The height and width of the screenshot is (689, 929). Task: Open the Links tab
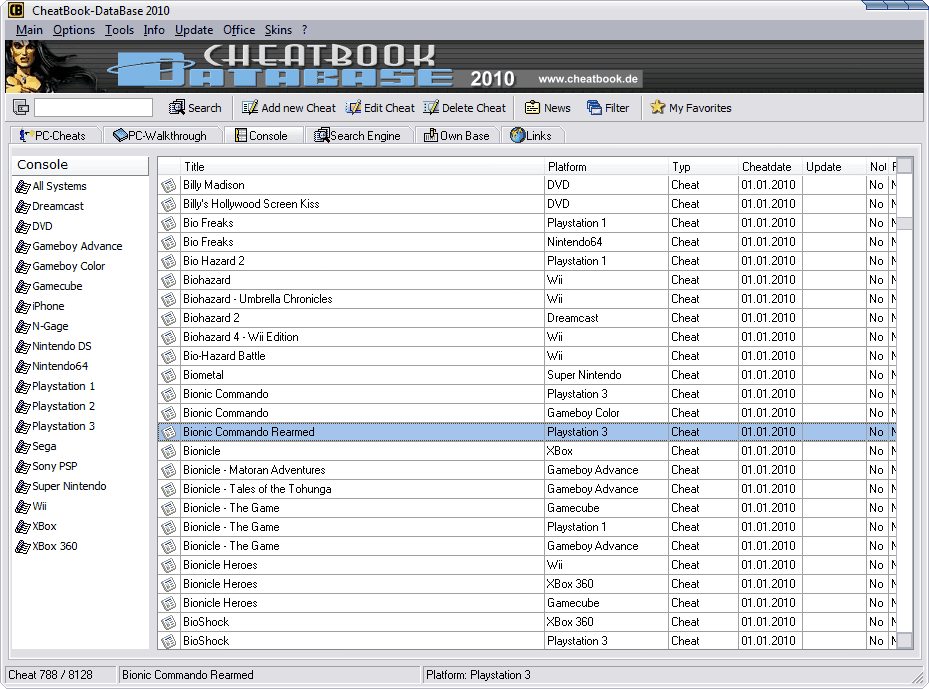click(x=531, y=136)
